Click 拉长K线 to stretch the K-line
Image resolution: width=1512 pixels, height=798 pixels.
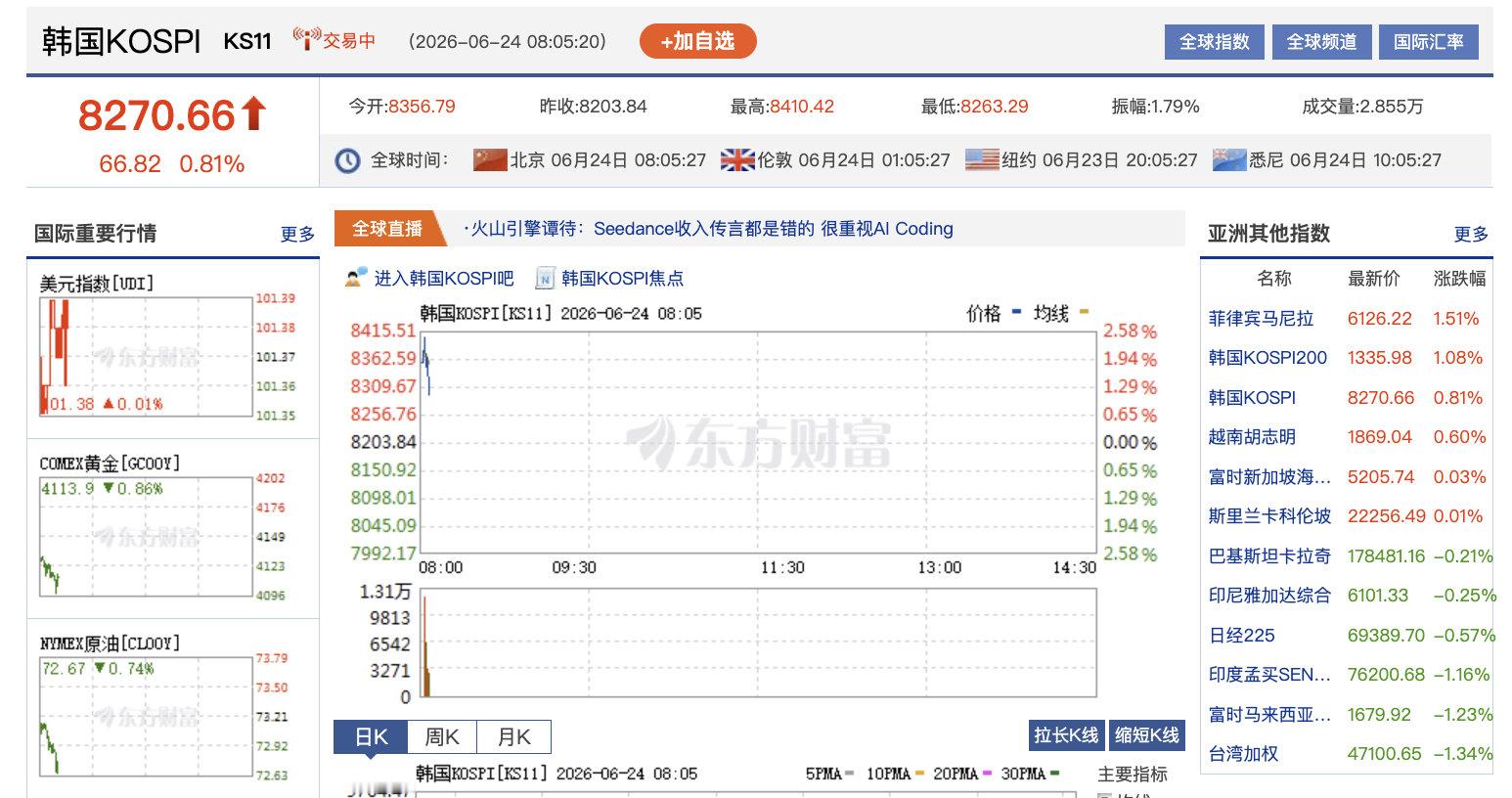point(1066,735)
